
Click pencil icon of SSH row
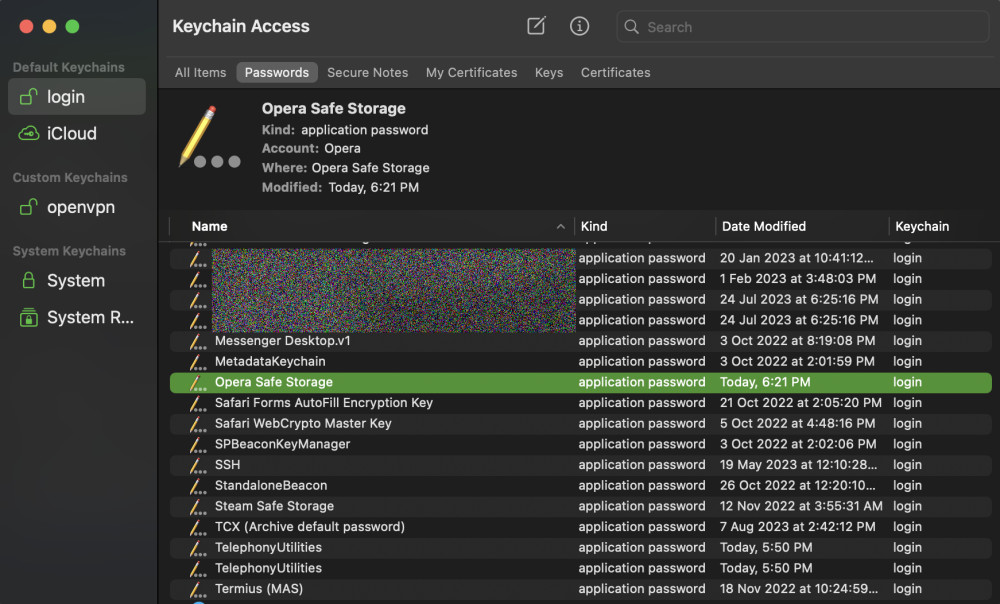[198, 465]
